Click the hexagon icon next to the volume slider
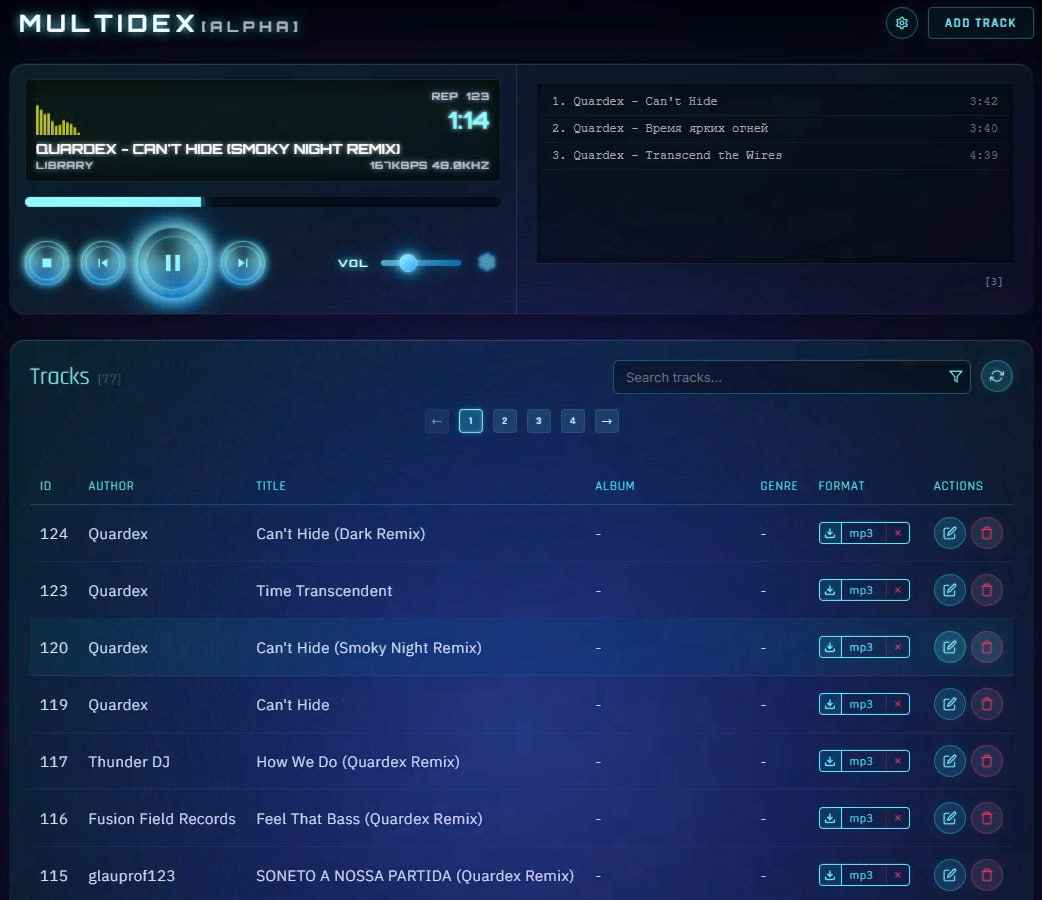The image size is (1042, 900). (x=486, y=262)
